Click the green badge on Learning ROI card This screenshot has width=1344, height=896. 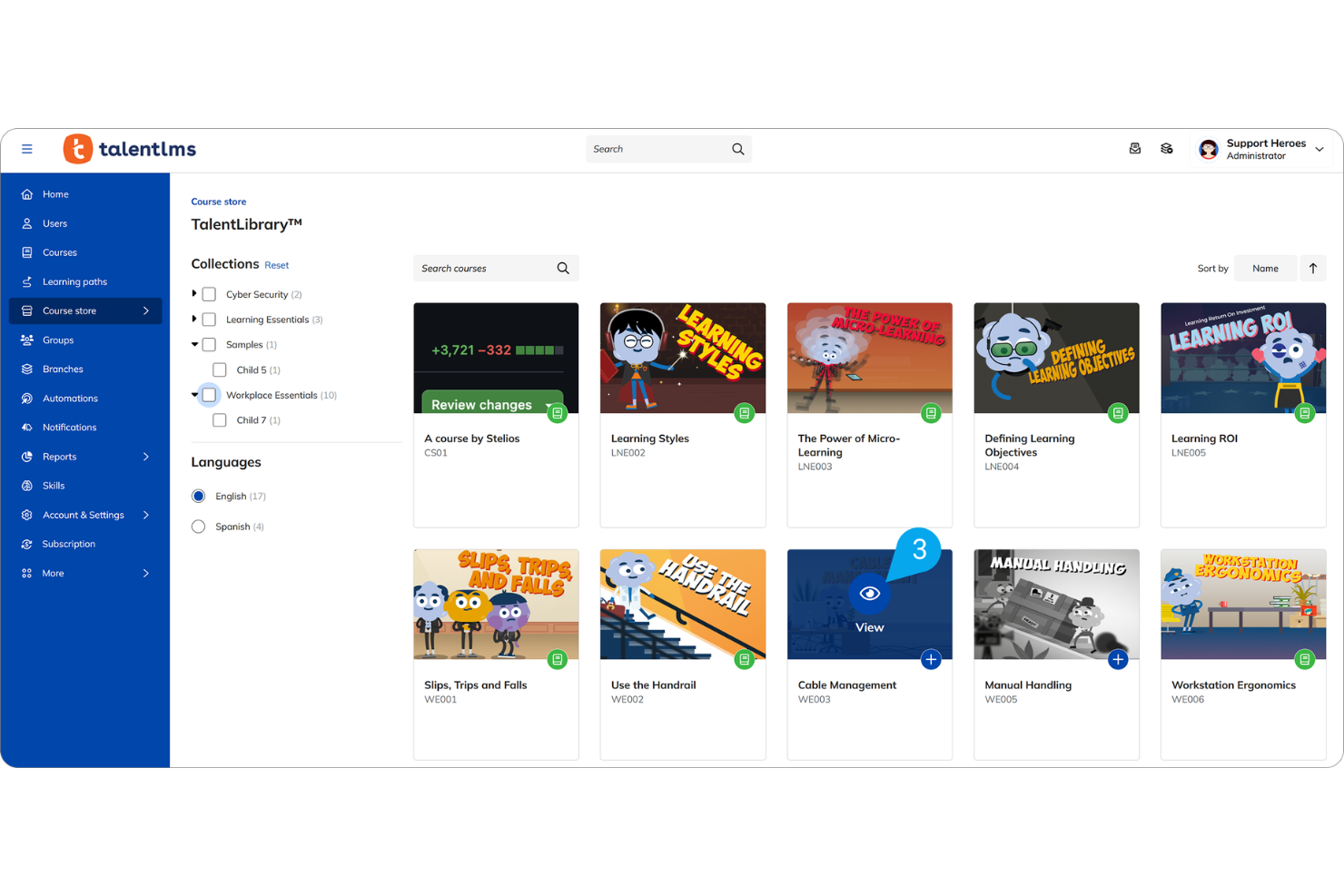tap(1305, 414)
